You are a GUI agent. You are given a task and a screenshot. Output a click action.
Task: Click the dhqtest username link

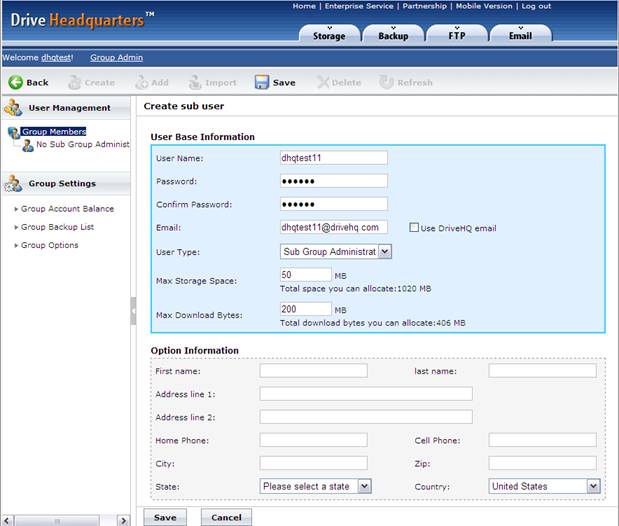(x=56, y=58)
